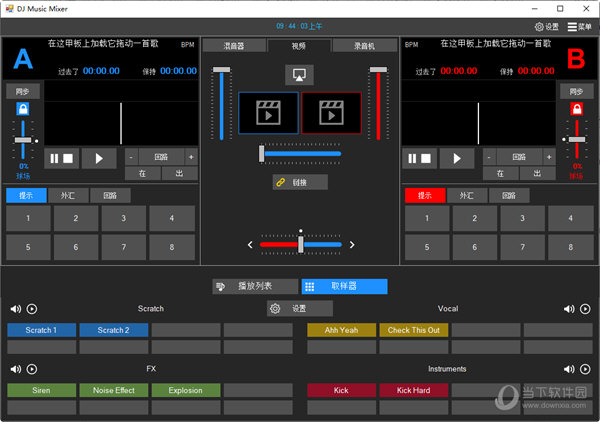Select deck B loop tab (回路)
600x422 pixels.
pyautogui.click(x=509, y=196)
